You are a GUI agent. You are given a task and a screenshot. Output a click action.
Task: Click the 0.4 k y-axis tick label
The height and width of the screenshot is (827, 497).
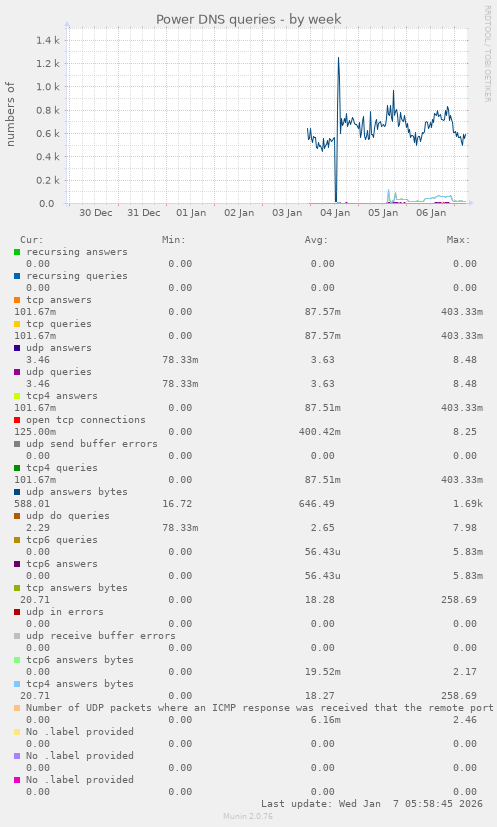pyautogui.click(x=47, y=157)
